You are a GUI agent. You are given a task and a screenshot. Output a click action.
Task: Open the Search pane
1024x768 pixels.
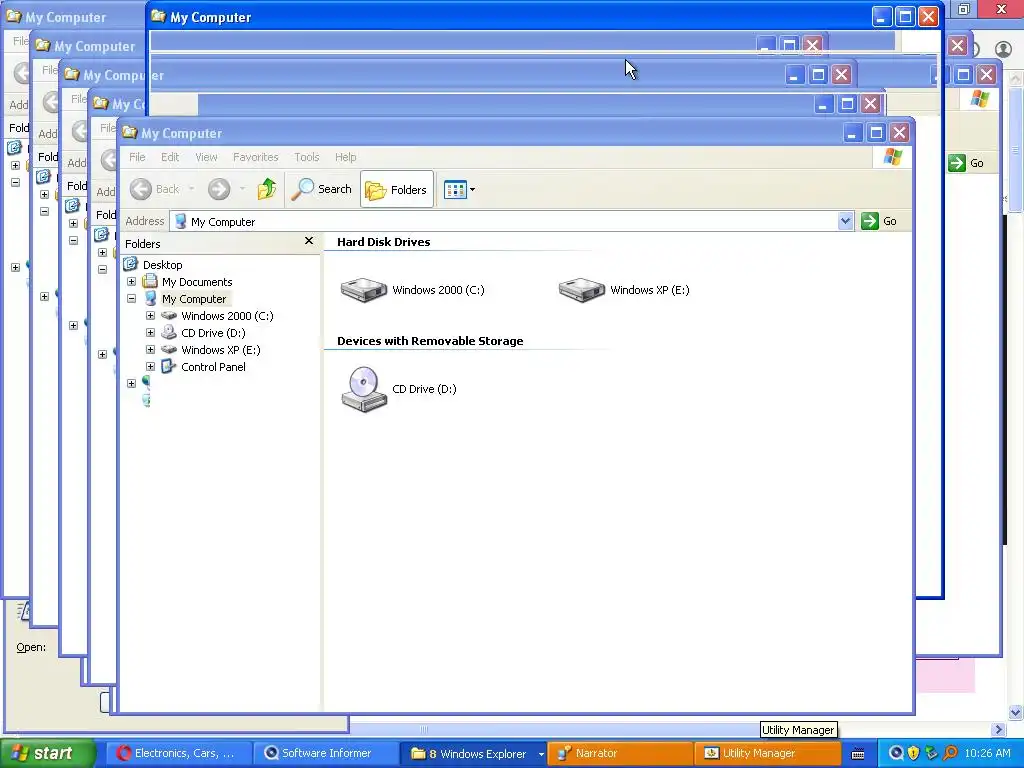[x=321, y=189]
